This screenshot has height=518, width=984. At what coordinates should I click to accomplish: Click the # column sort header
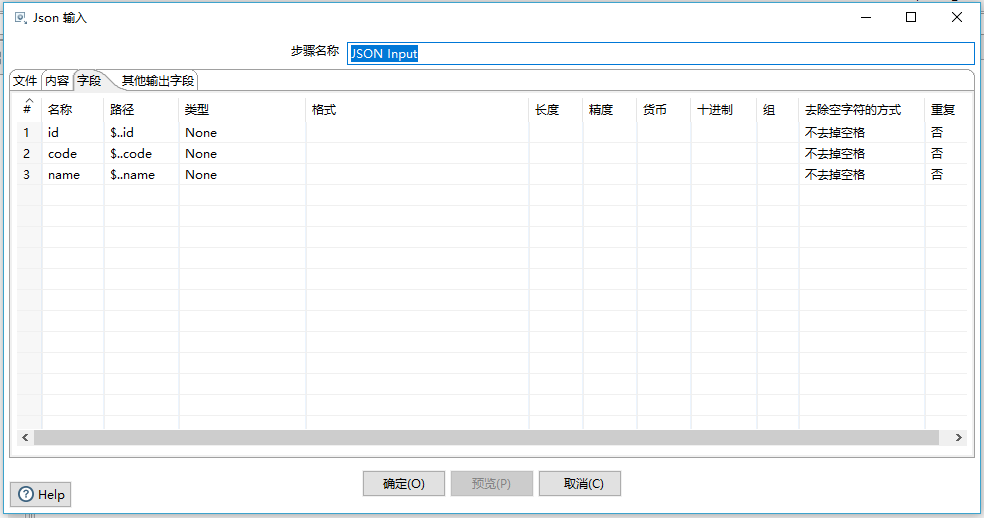(29, 108)
